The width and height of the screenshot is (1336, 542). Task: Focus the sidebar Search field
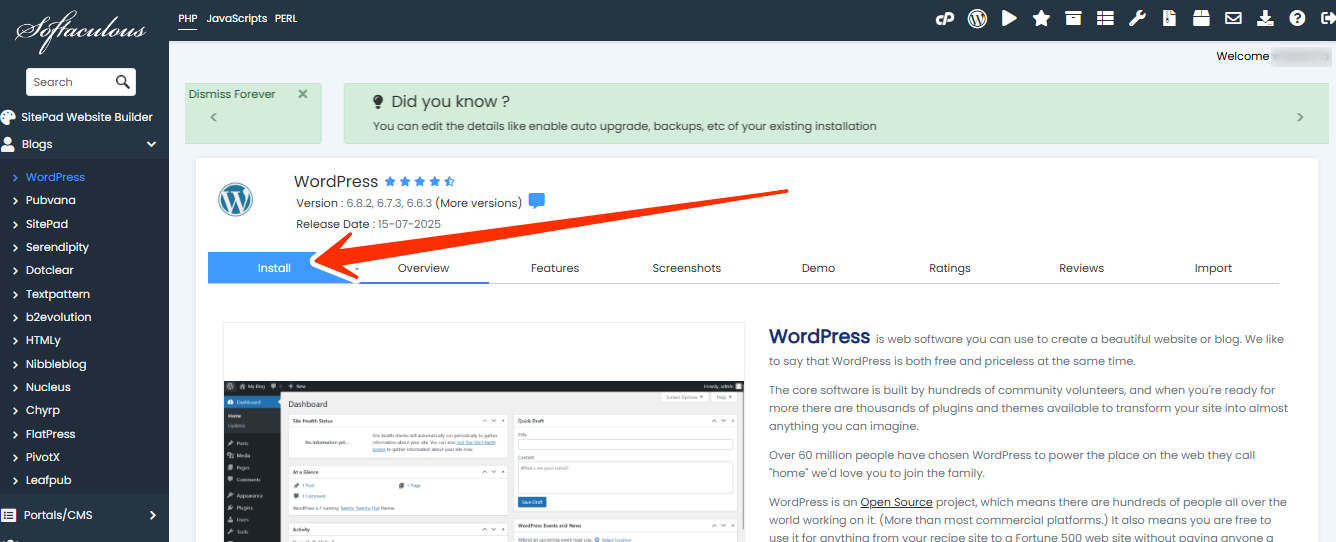(x=70, y=82)
